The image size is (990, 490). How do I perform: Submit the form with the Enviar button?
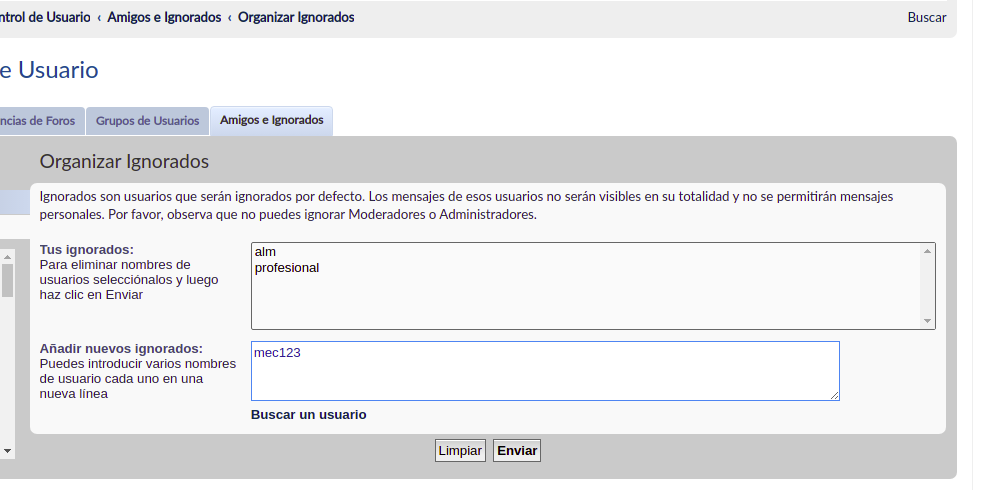click(516, 451)
